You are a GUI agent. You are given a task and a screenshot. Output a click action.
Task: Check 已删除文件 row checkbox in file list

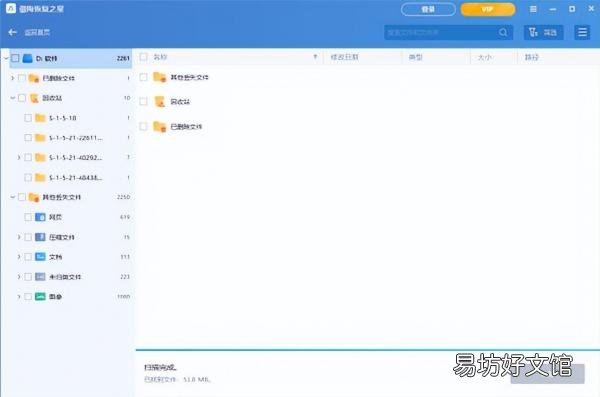(x=143, y=126)
